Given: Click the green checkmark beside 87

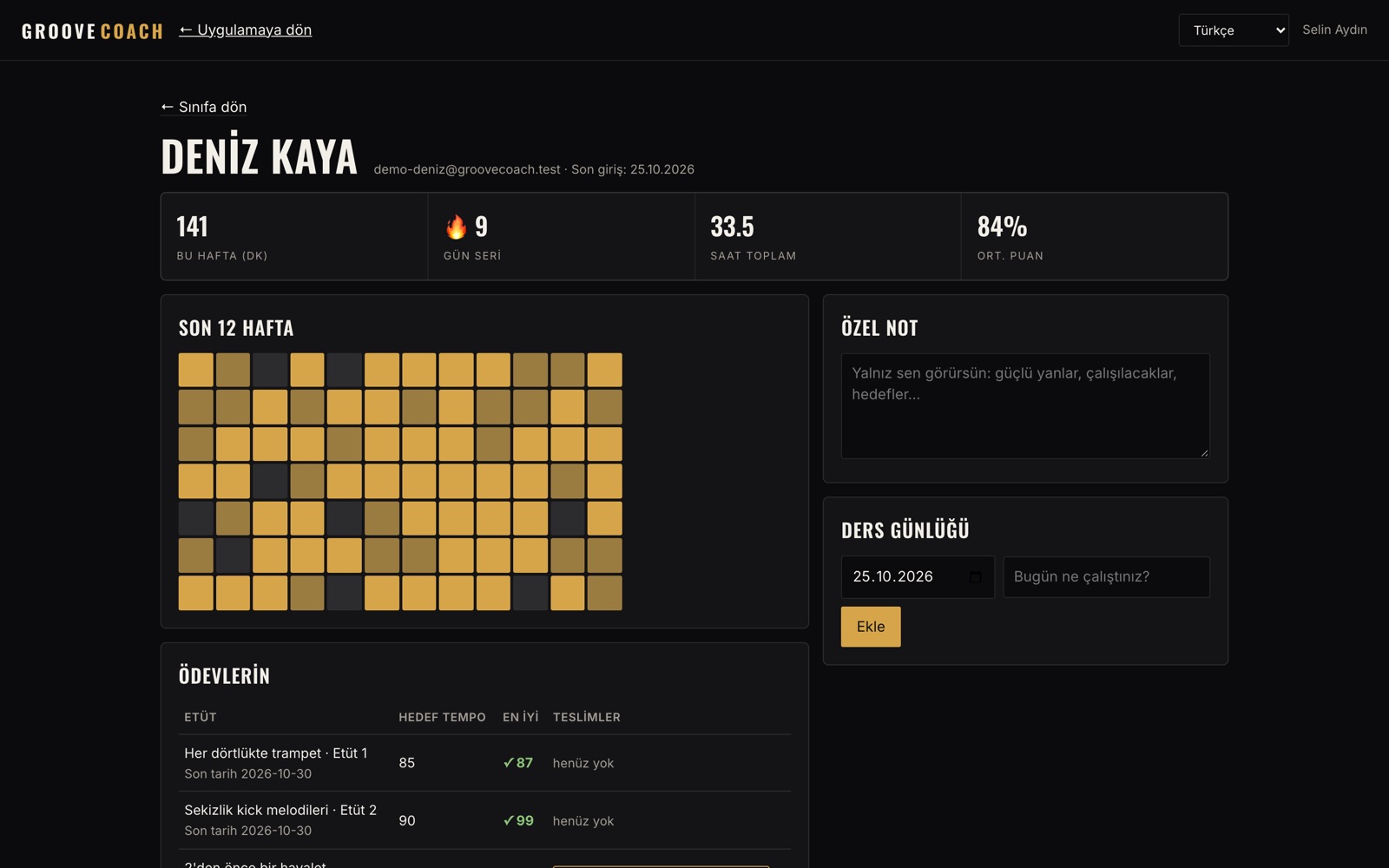Looking at the screenshot, I should [509, 763].
